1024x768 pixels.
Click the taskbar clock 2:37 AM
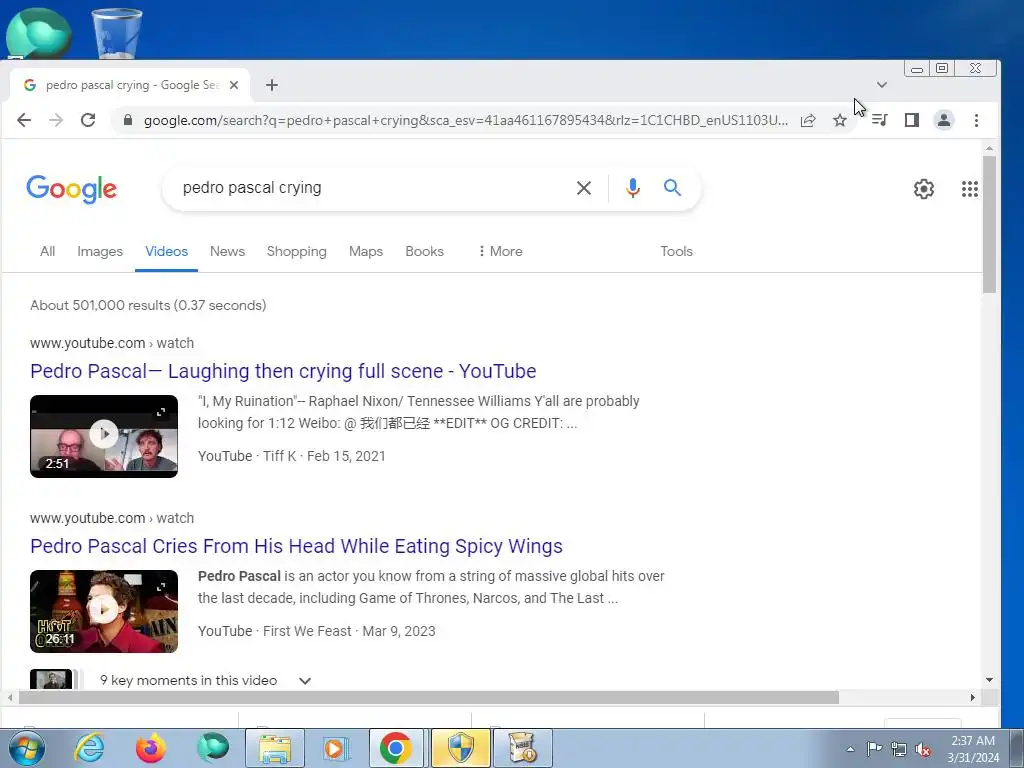coord(973,748)
